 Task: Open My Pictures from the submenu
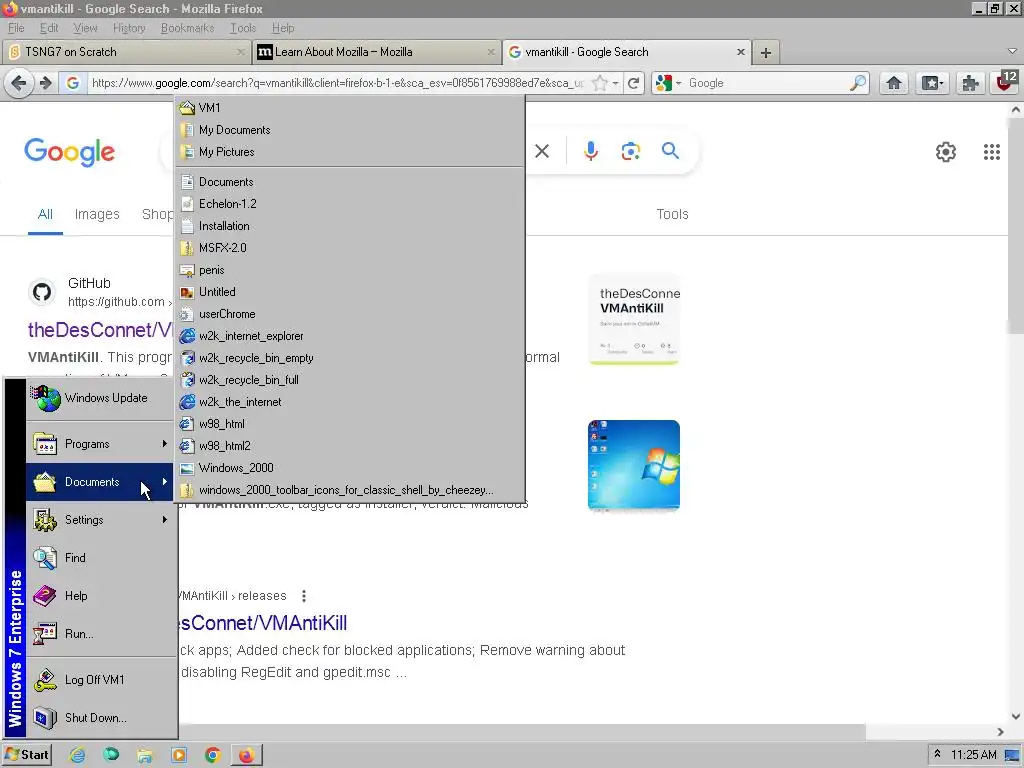(350, 152)
